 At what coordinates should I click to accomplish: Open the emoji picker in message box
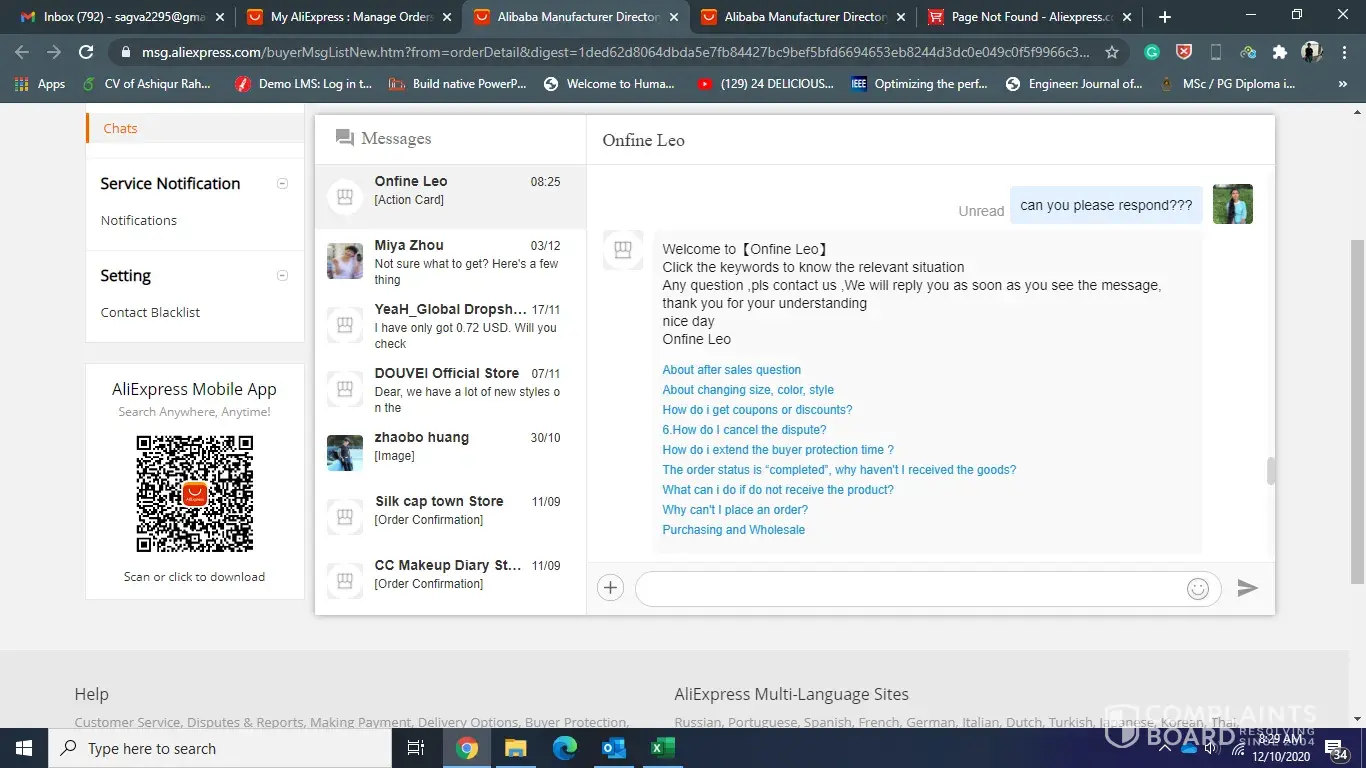coord(1197,589)
